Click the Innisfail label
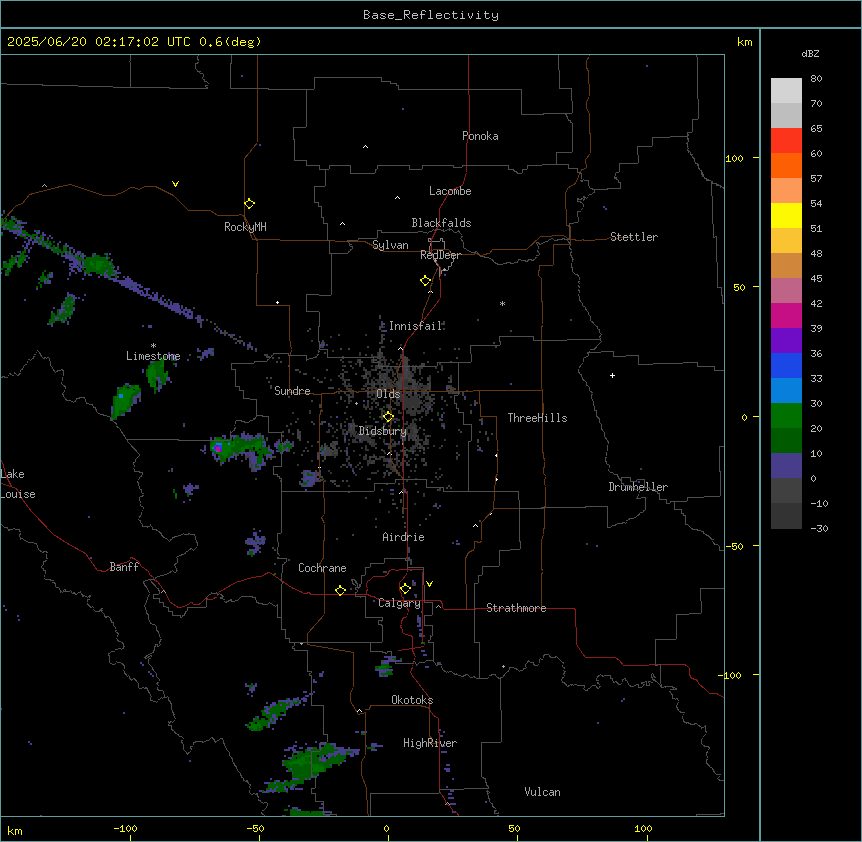 click(416, 326)
